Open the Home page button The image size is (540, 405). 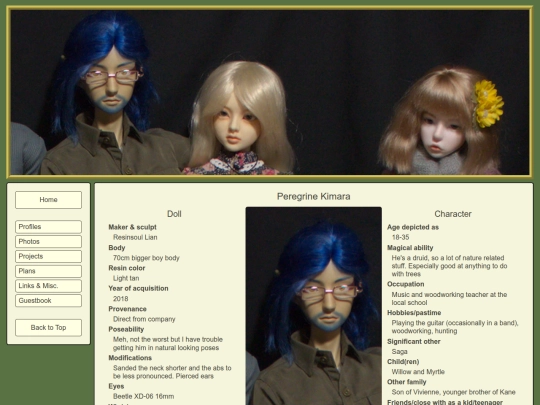(48, 200)
